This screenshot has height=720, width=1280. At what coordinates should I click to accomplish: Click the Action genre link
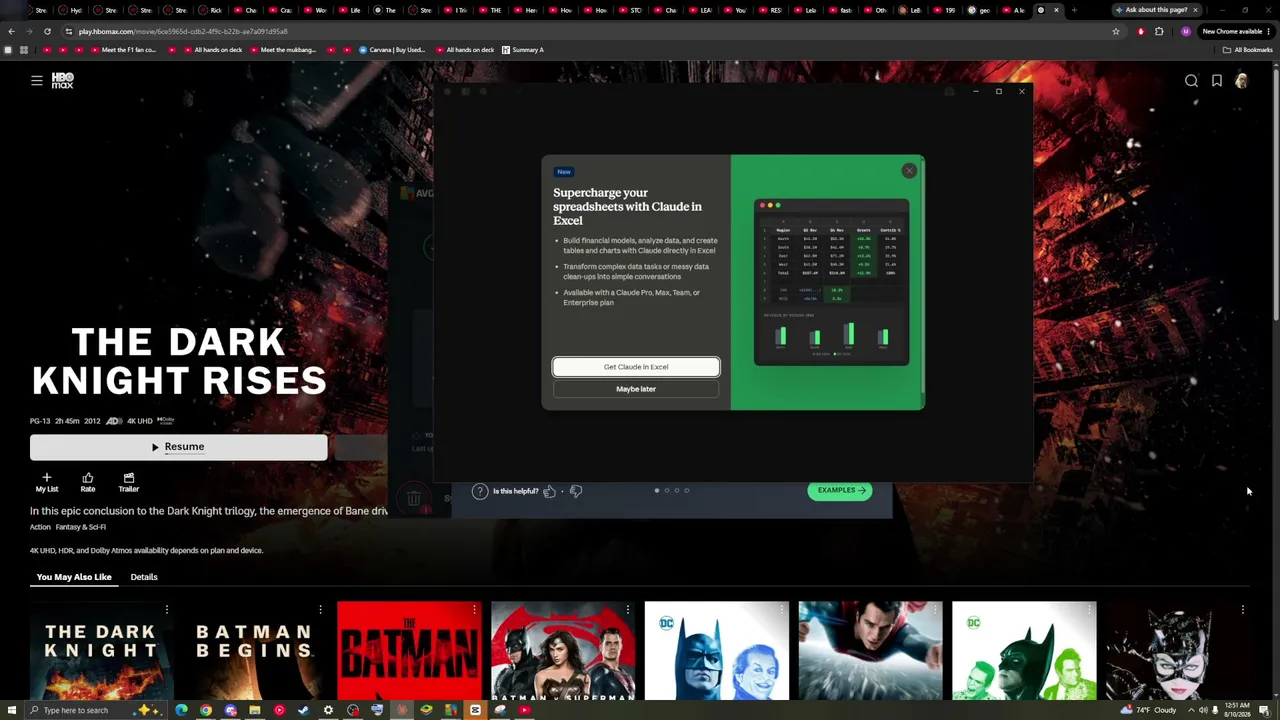(x=40, y=527)
